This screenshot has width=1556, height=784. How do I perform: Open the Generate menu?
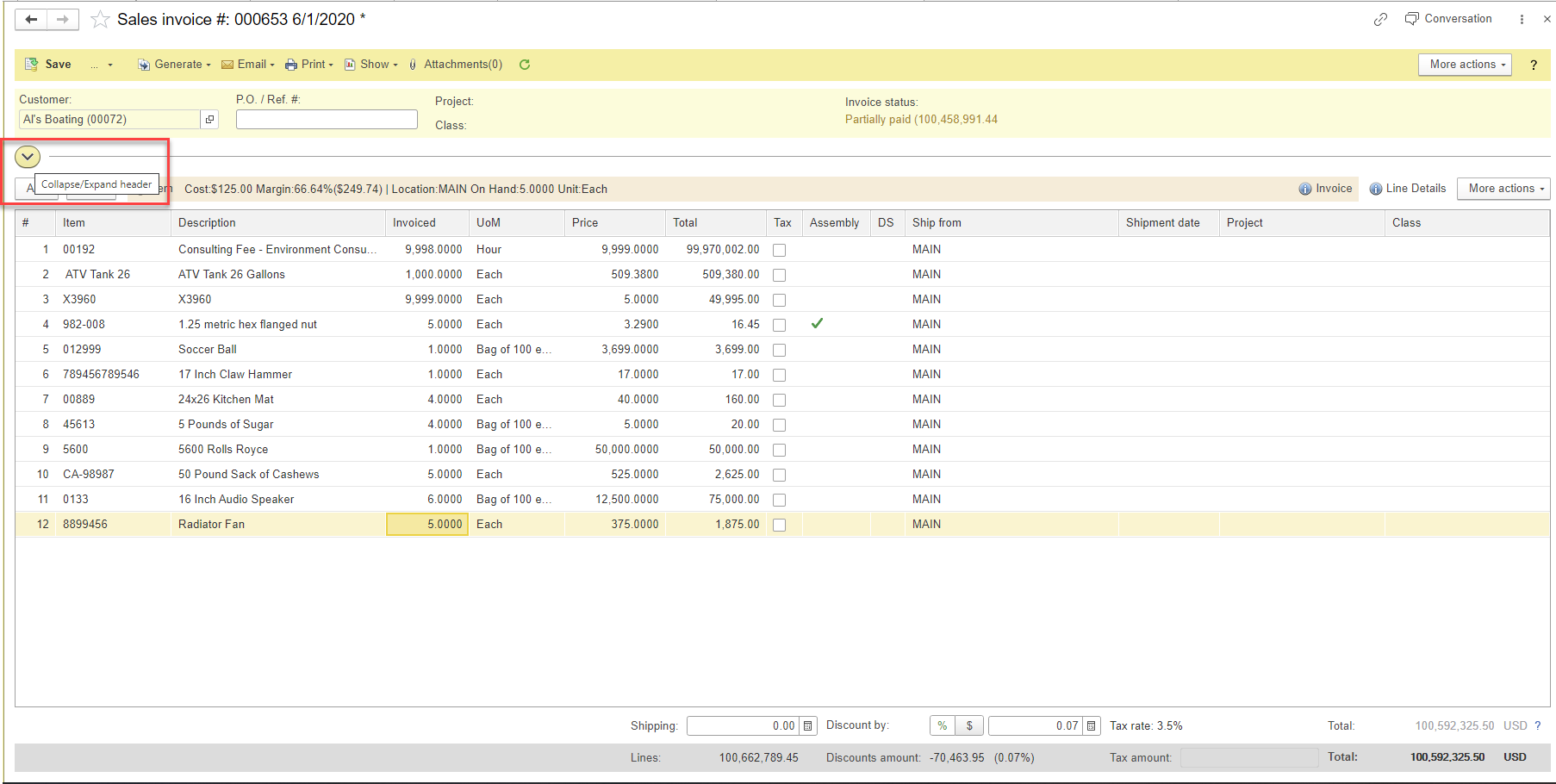[174, 65]
